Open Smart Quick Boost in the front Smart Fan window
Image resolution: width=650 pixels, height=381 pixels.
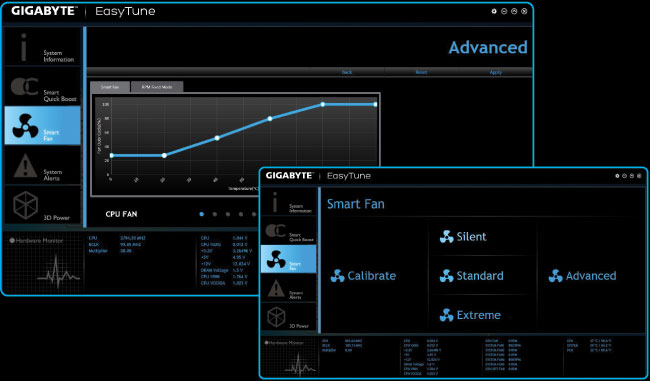[x=289, y=230]
